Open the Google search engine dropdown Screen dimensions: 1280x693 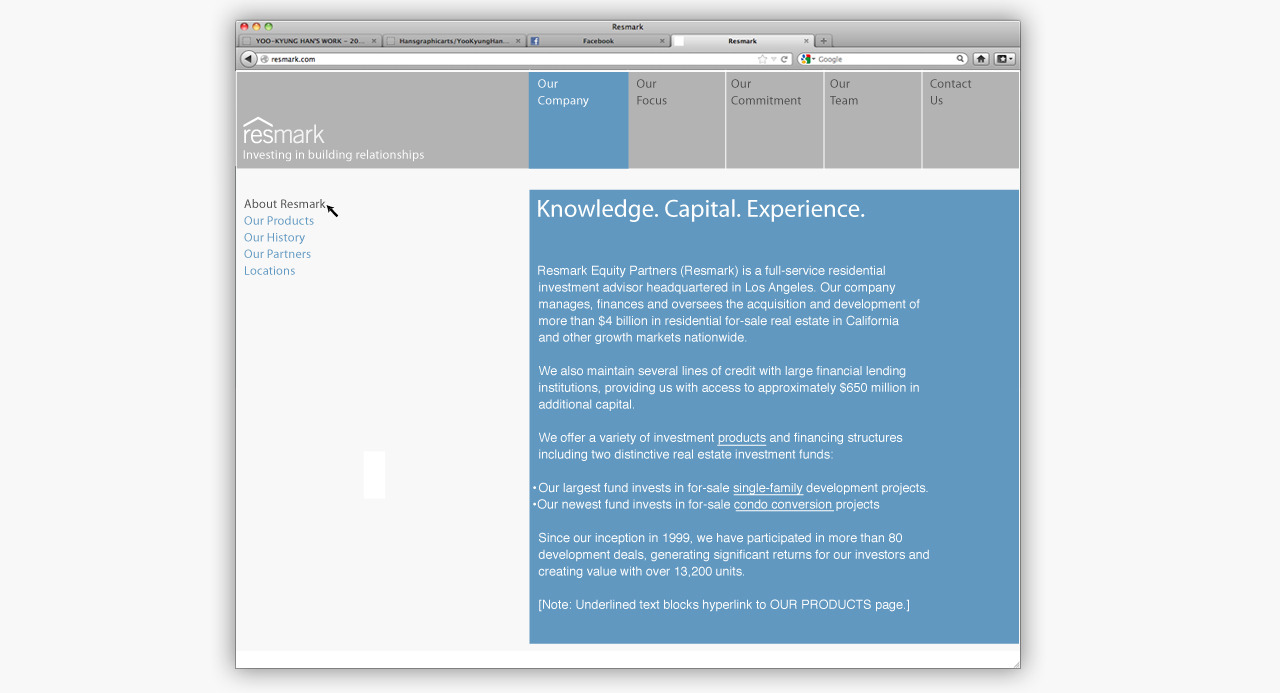(x=807, y=59)
